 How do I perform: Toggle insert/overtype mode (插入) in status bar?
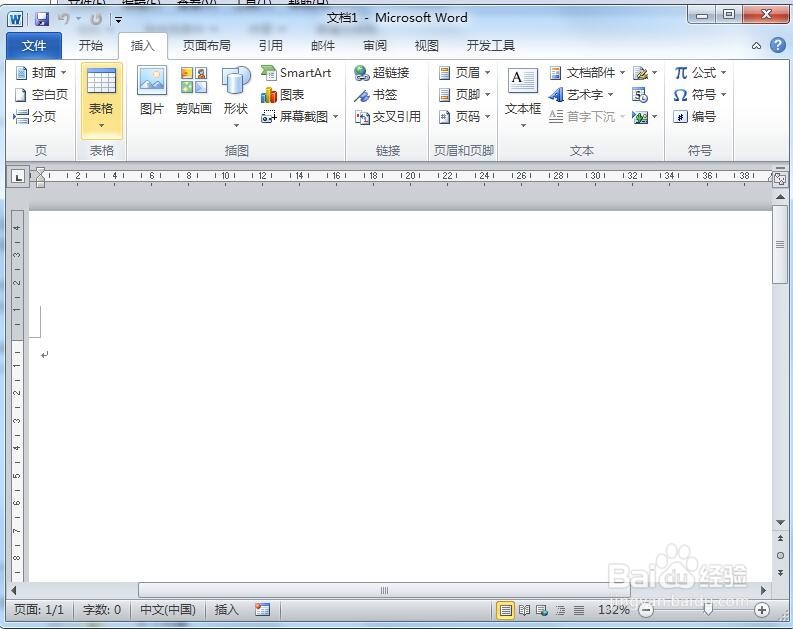coord(226,609)
